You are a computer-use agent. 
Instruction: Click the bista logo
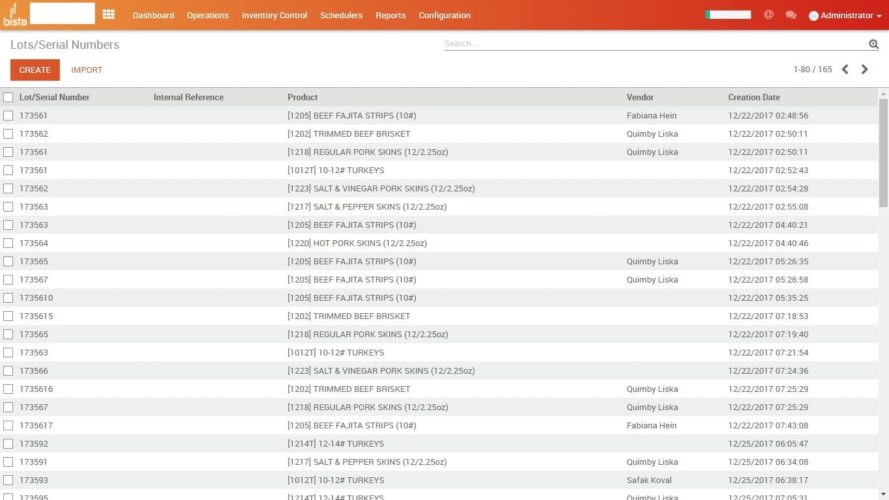point(15,15)
